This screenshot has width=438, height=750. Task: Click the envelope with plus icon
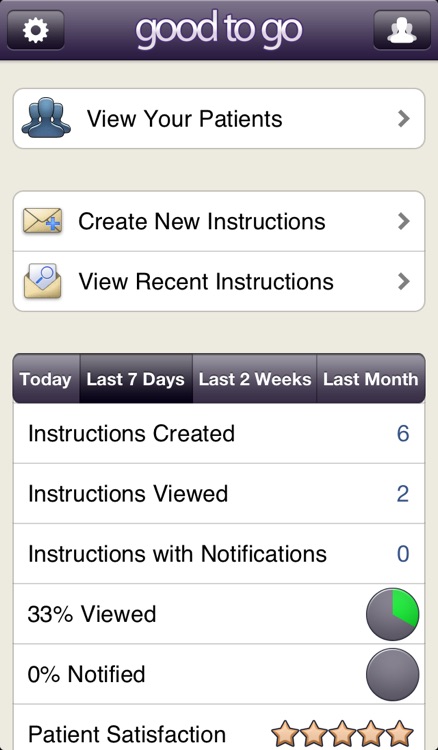(x=43, y=221)
